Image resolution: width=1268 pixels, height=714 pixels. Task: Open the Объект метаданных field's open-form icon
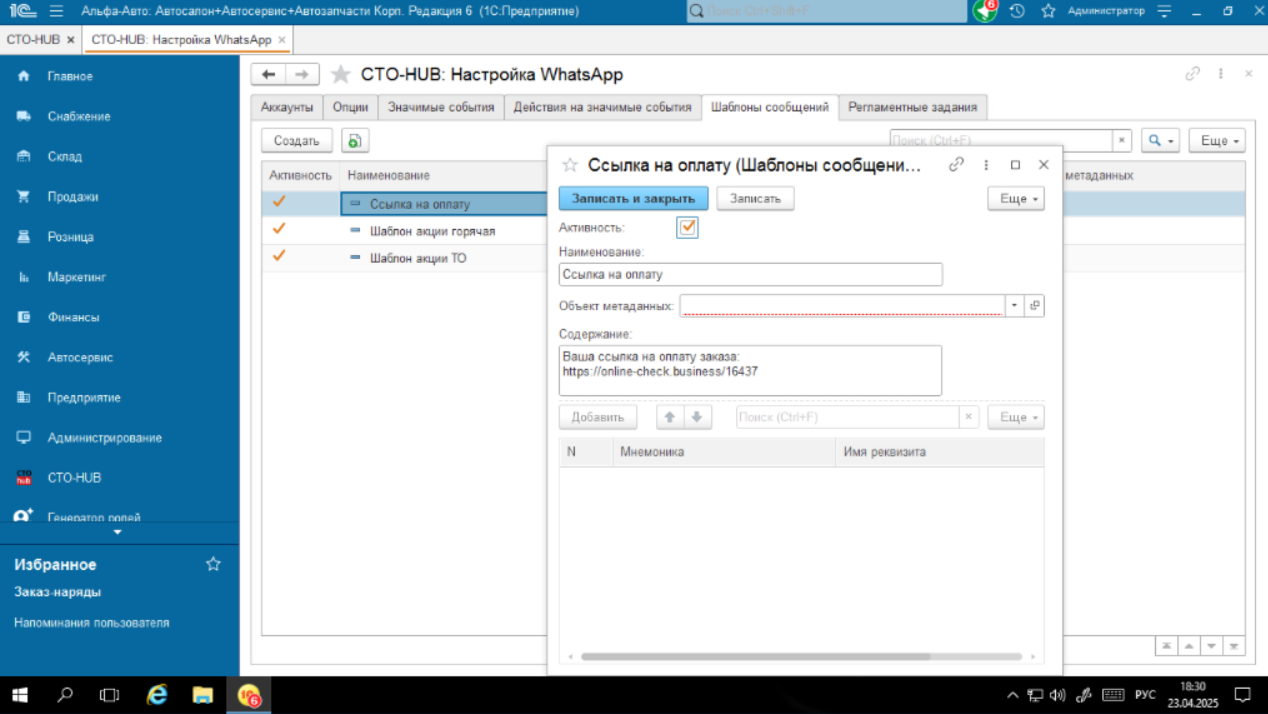pos(1035,305)
